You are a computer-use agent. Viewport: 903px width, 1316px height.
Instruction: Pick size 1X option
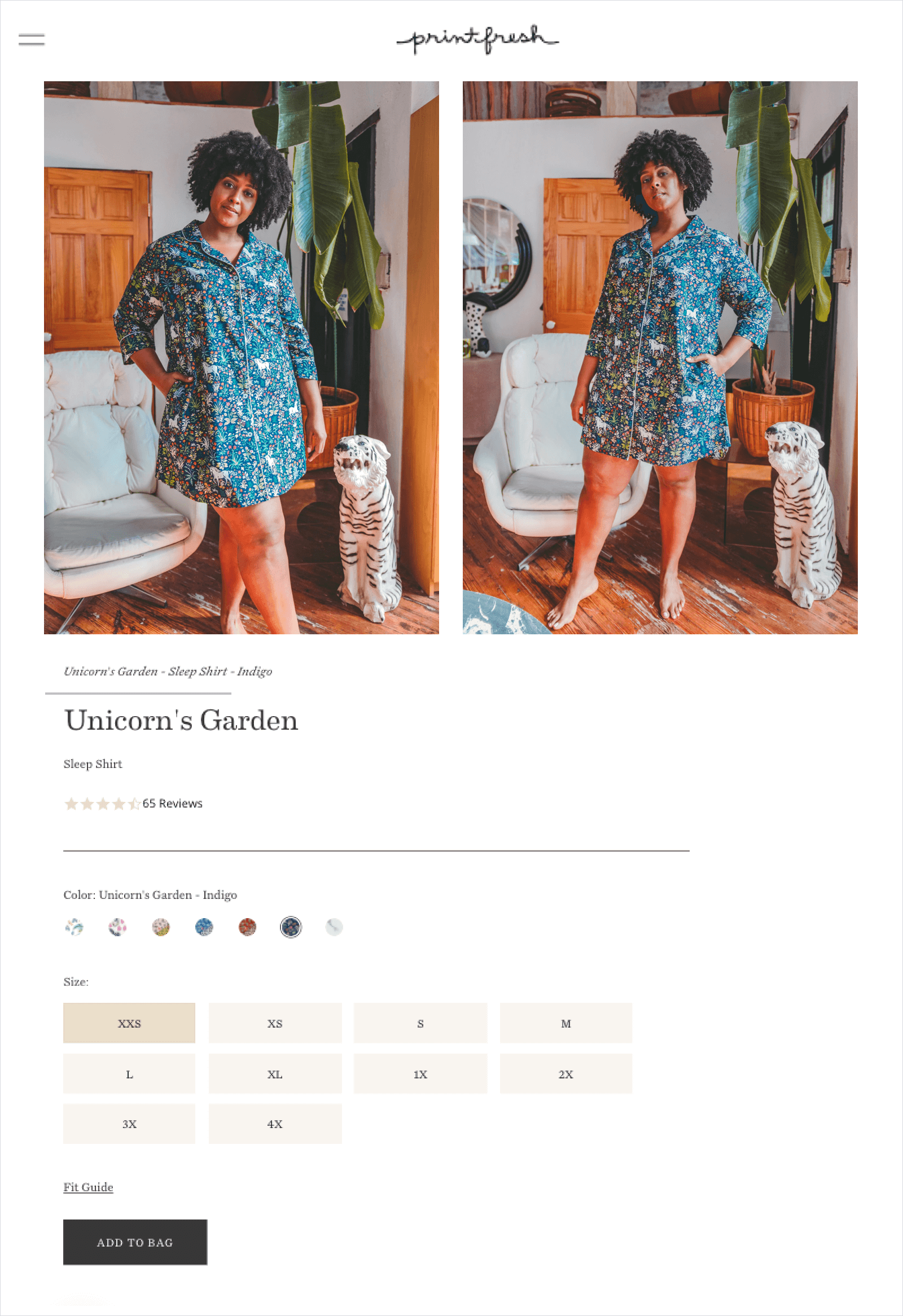point(420,1074)
